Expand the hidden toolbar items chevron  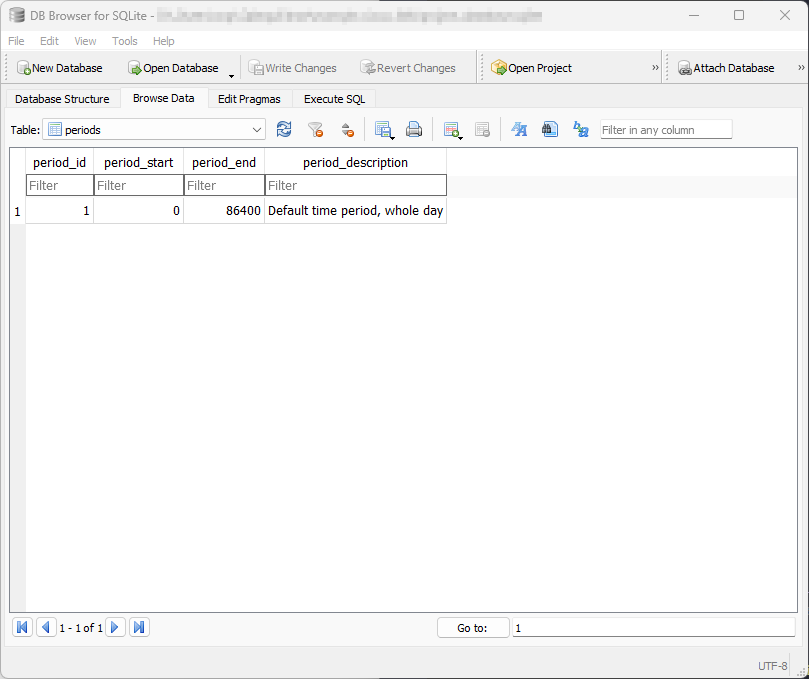point(656,68)
